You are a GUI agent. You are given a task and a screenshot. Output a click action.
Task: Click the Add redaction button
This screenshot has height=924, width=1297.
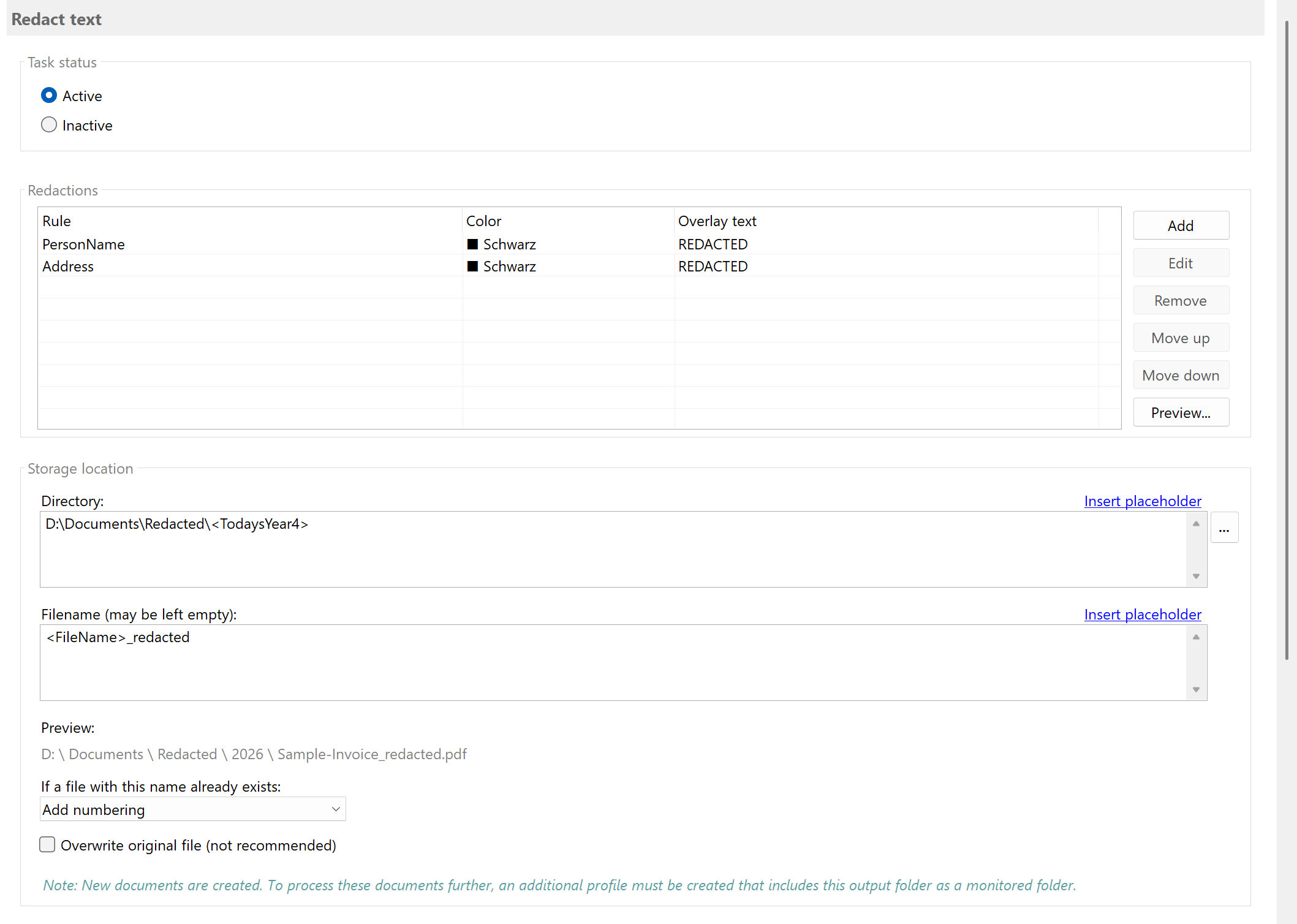(x=1180, y=225)
